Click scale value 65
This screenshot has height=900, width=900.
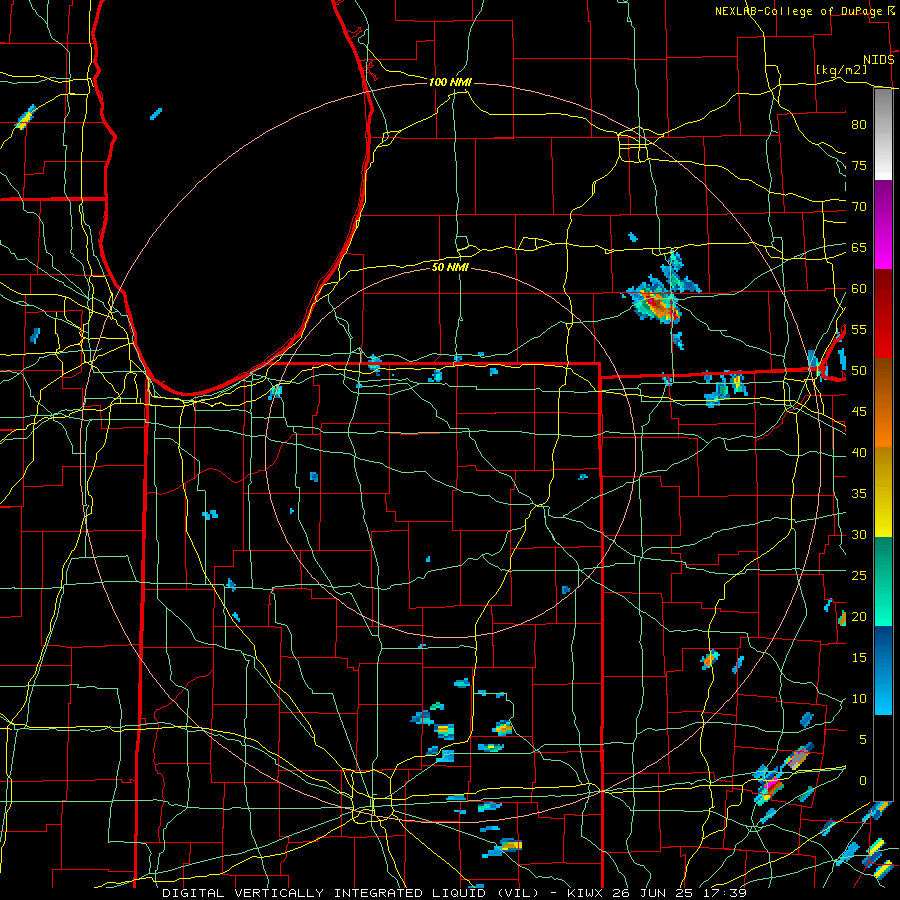point(859,248)
